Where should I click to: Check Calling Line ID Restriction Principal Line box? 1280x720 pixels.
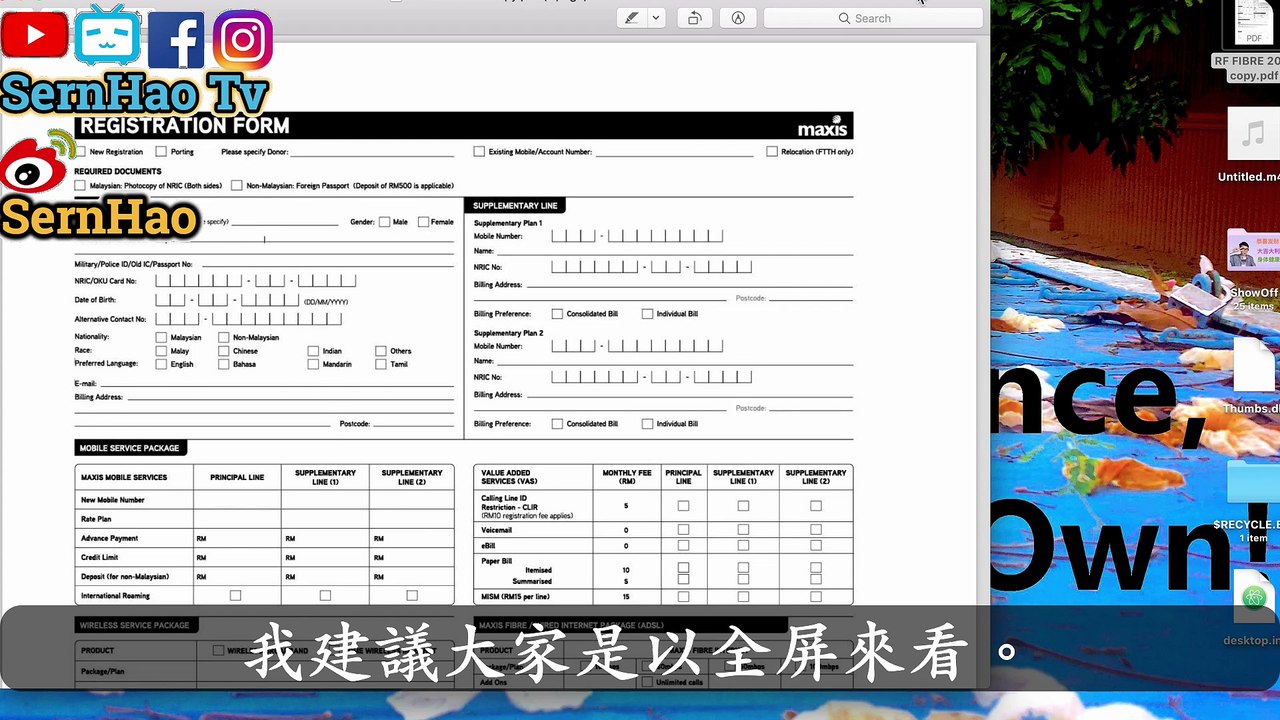683,506
